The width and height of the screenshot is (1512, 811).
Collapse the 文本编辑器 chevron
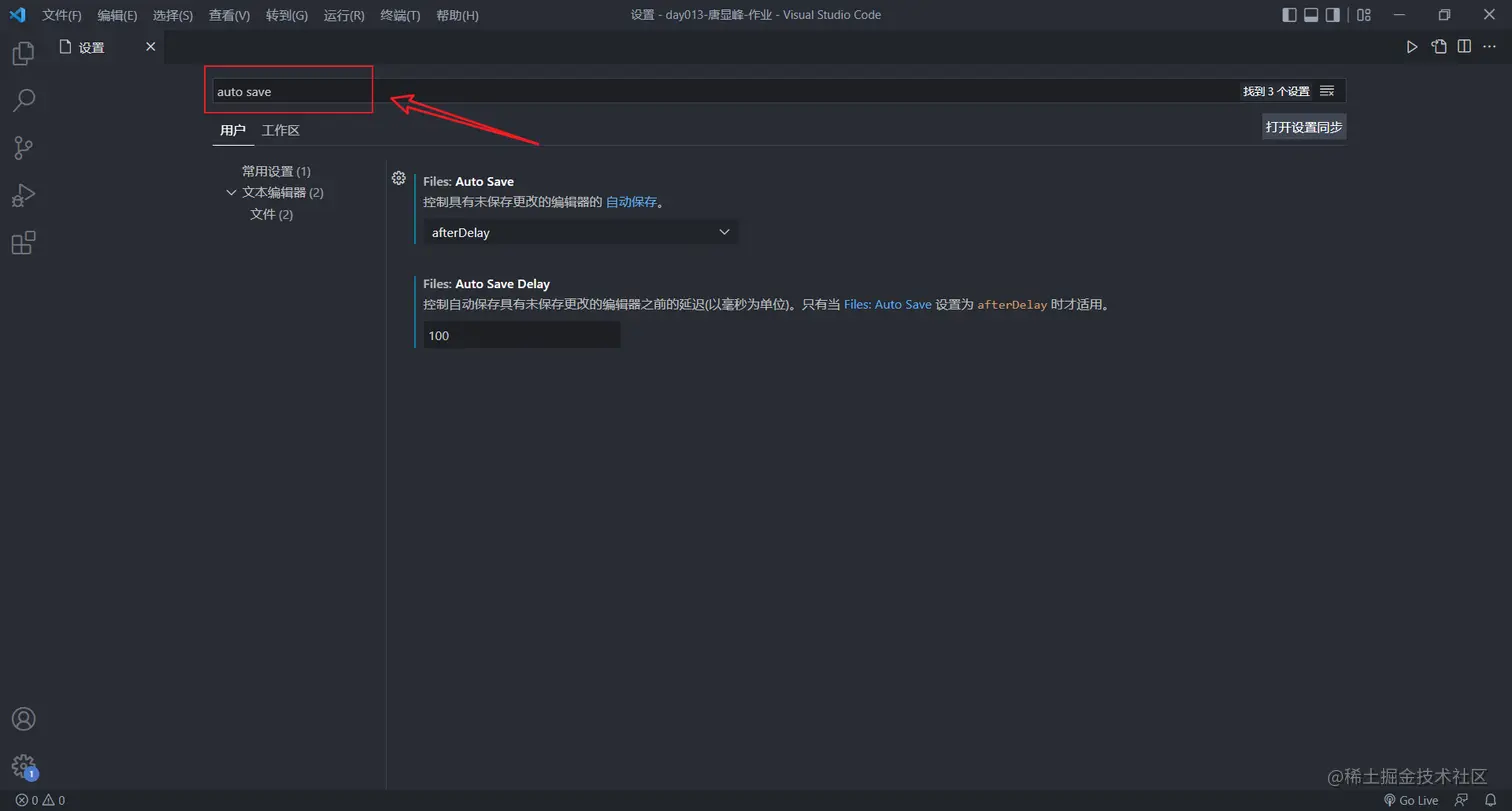tap(231, 192)
